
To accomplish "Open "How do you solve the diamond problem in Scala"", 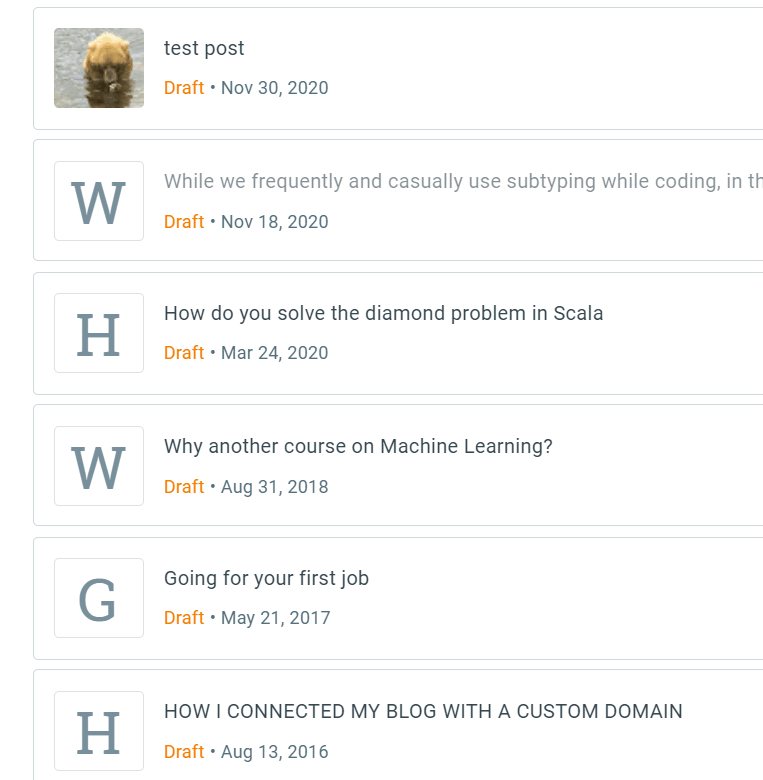I will tap(383, 313).
